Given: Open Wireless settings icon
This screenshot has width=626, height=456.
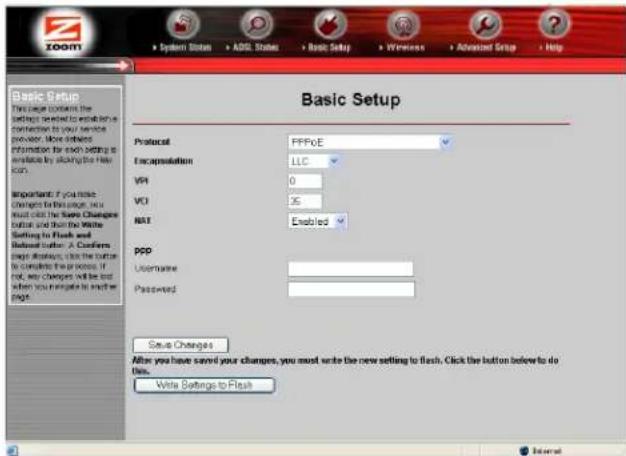Looking at the screenshot, I should tap(403, 24).
